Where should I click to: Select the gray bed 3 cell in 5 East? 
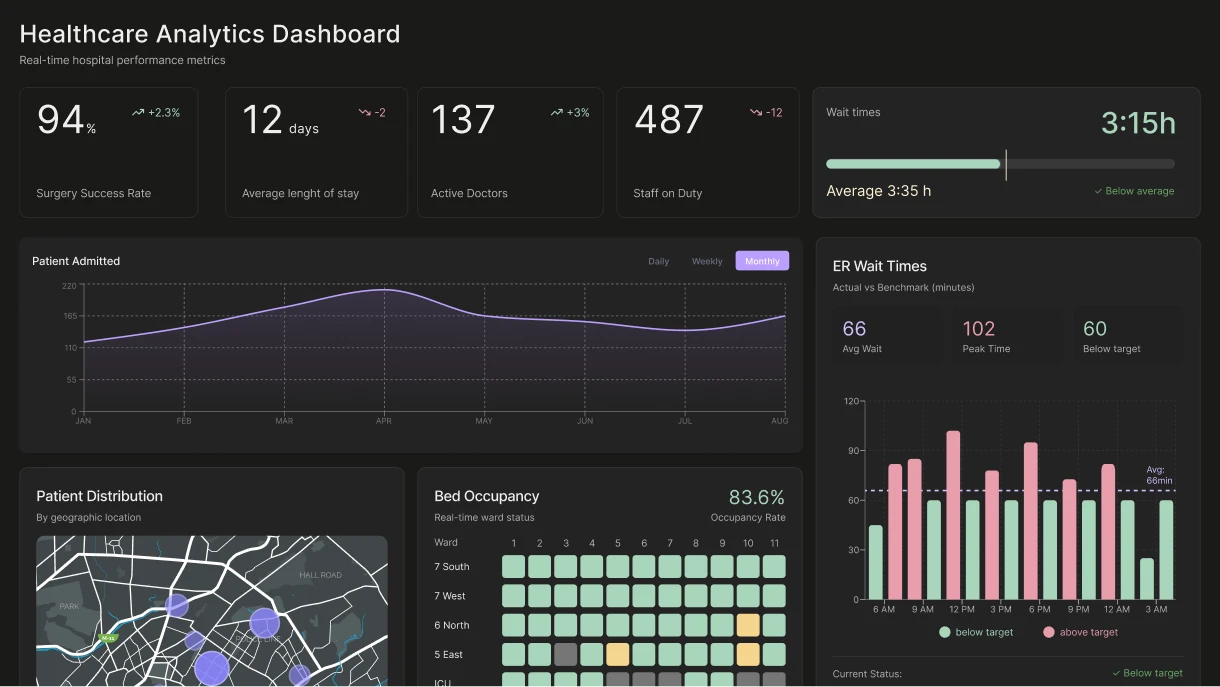[566, 655]
